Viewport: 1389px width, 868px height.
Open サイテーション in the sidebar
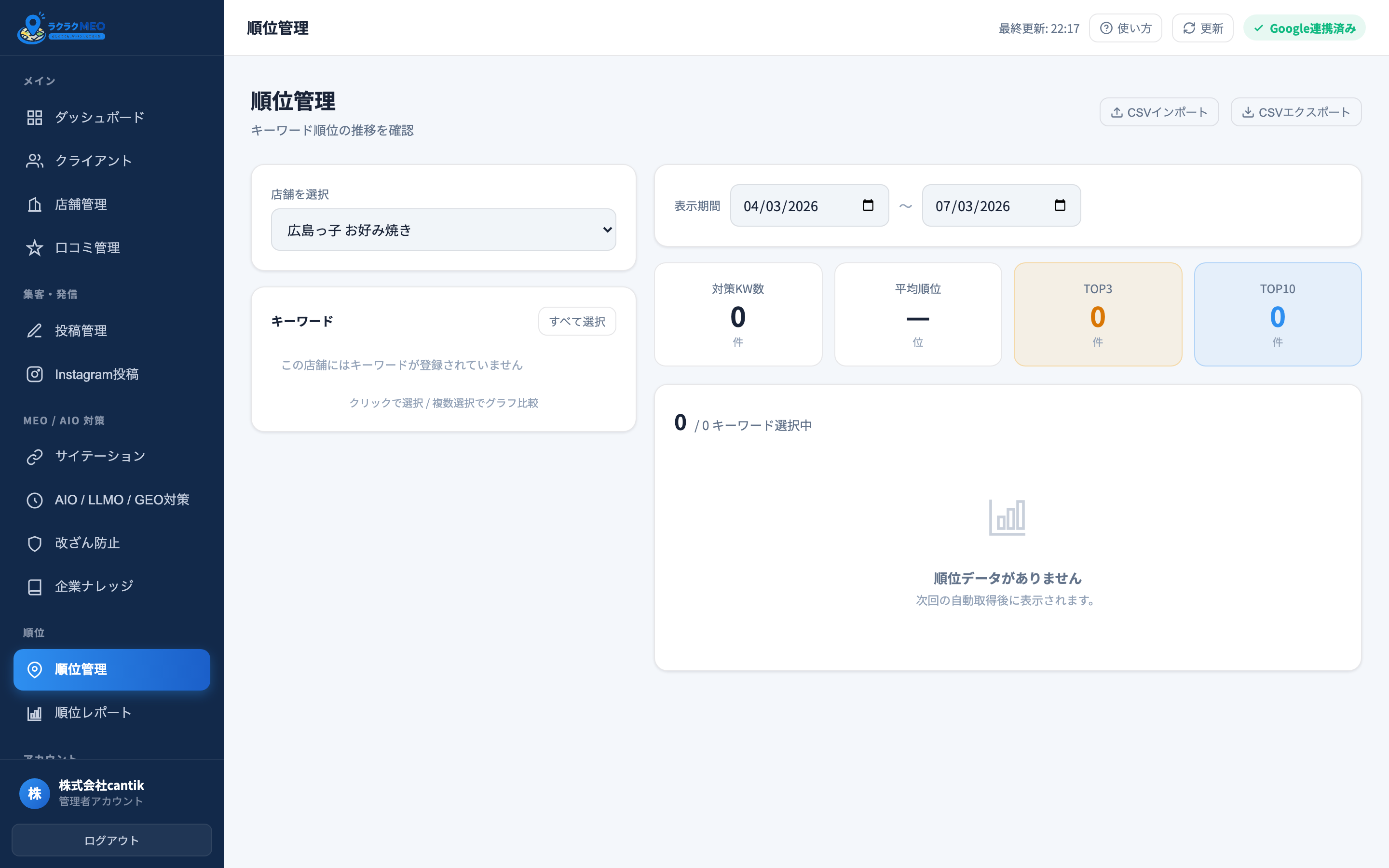pyautogui.click(x=112, y=456)
